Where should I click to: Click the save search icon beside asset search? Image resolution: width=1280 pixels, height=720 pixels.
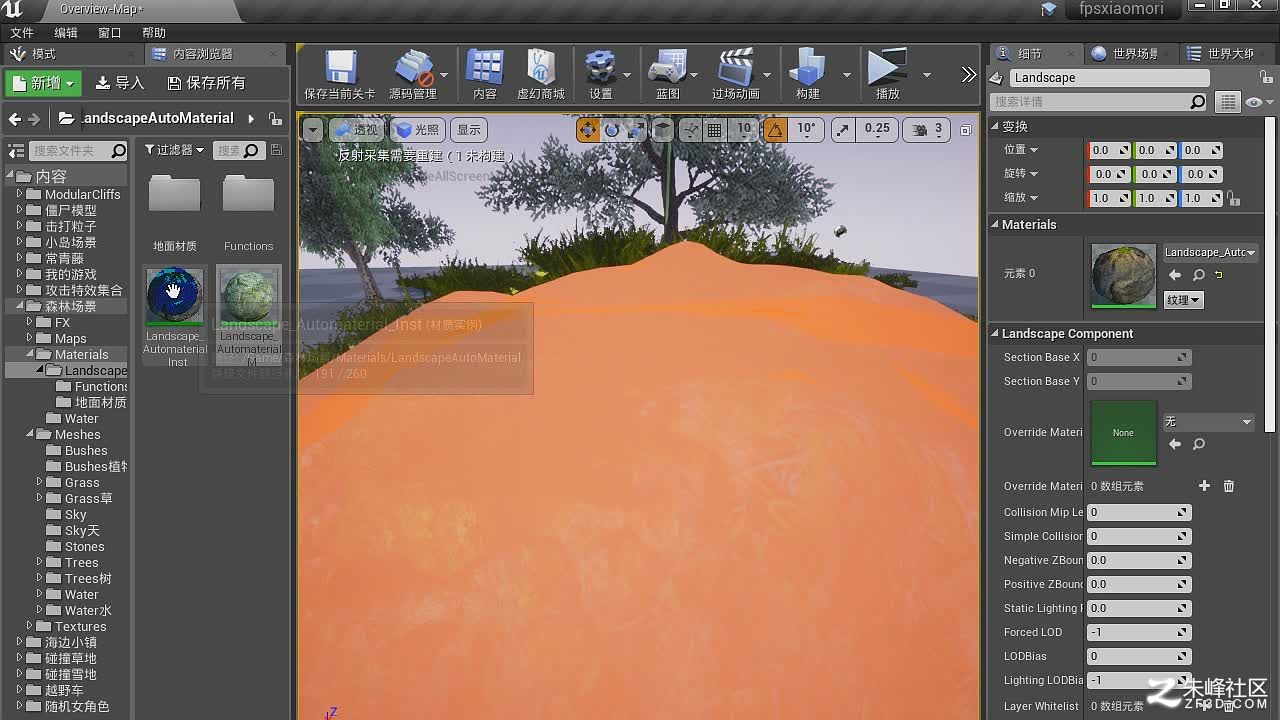click(277, 150)
